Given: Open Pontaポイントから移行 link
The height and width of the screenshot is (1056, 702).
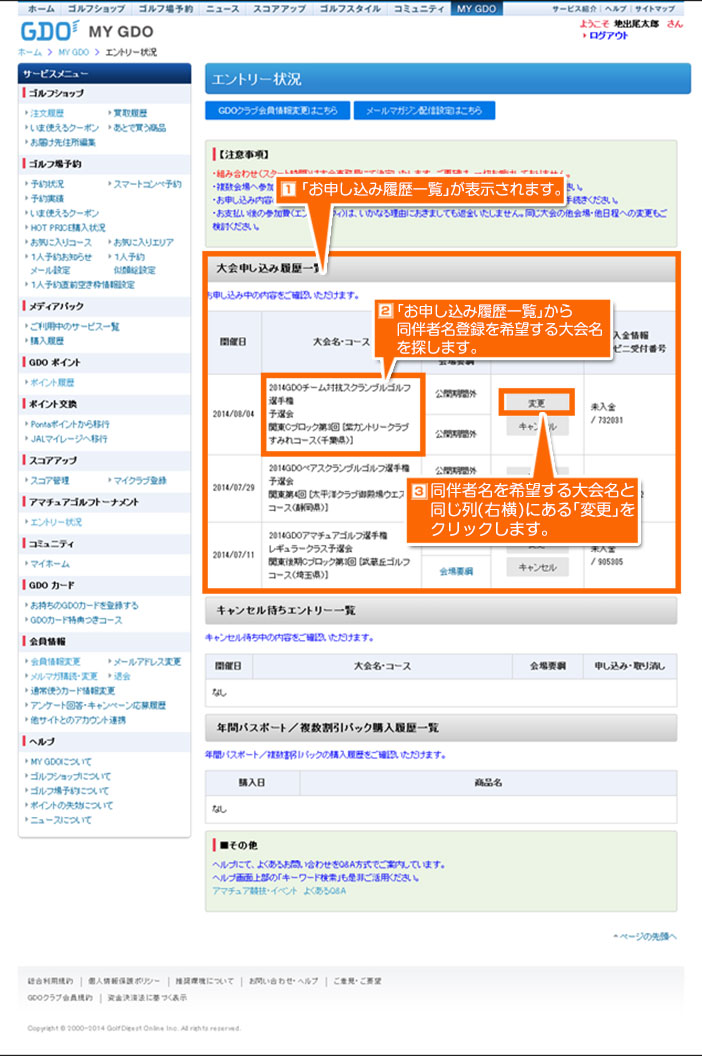Looking at the screenshot, I should (x=70, y=424).
